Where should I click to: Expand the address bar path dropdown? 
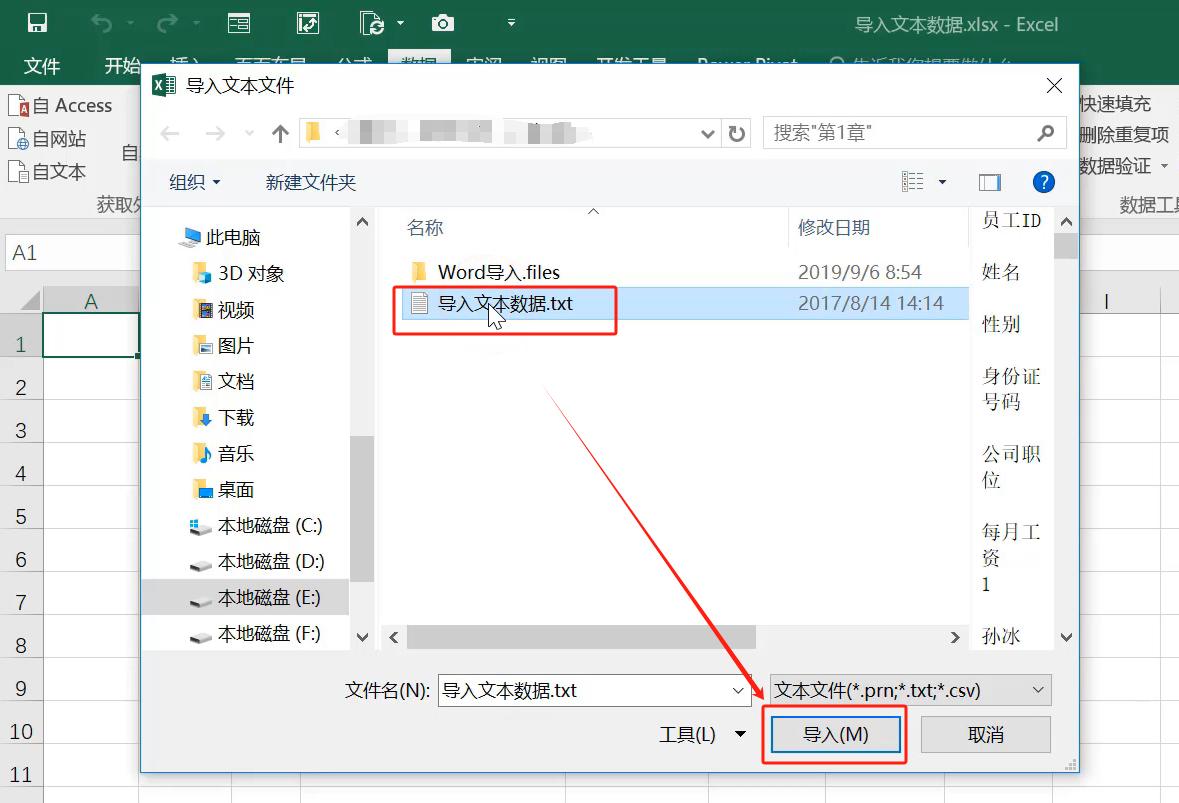tap(708, 134)
